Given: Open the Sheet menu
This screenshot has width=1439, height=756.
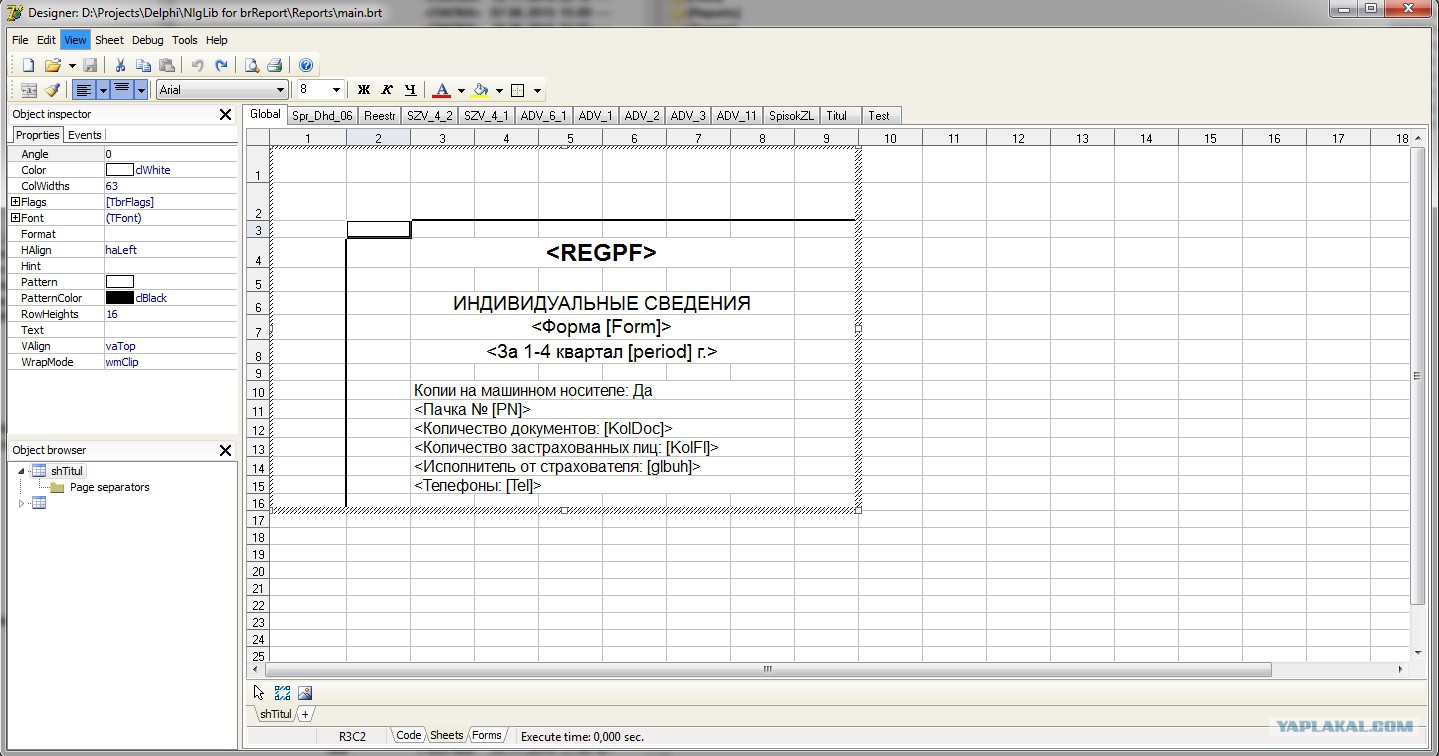Looking at the screenshot, I should click(109, 40).
